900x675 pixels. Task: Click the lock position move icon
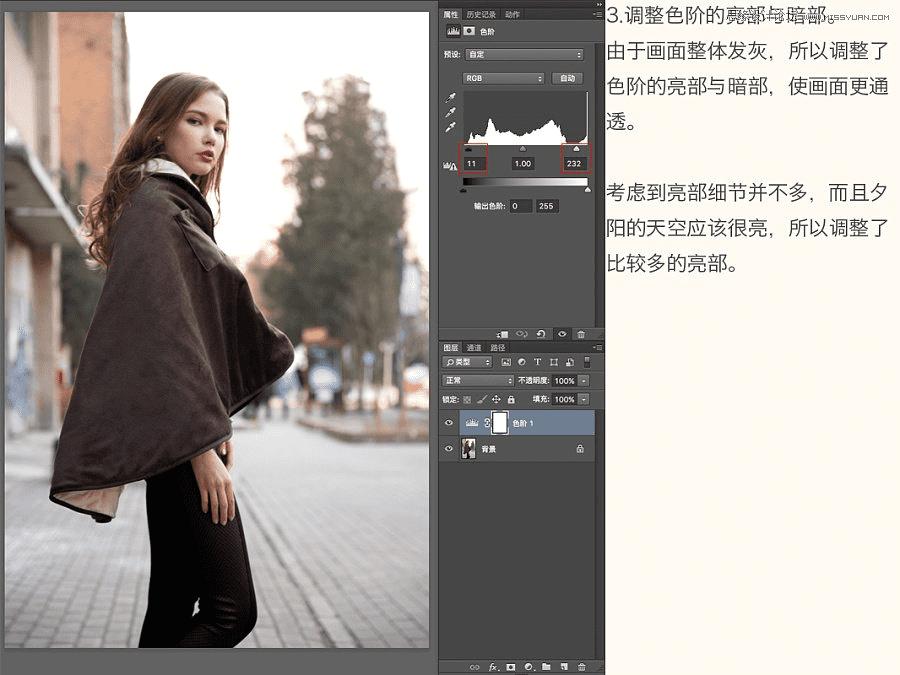click(496, 399)
